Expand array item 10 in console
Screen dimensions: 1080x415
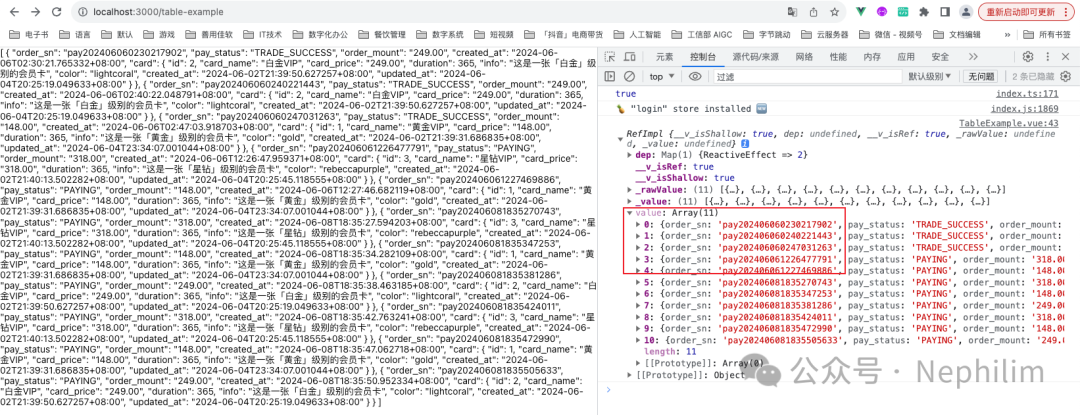click(636, 340)
